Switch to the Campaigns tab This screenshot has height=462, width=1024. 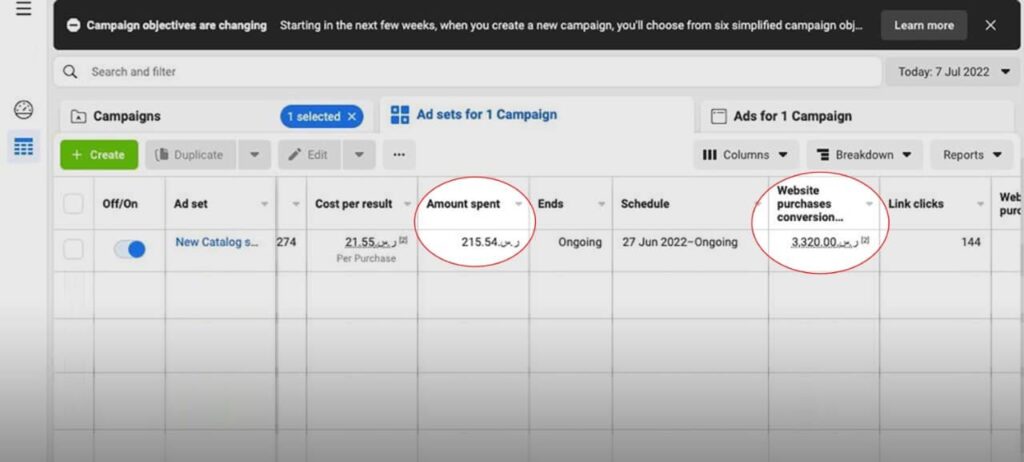point(126,116)
